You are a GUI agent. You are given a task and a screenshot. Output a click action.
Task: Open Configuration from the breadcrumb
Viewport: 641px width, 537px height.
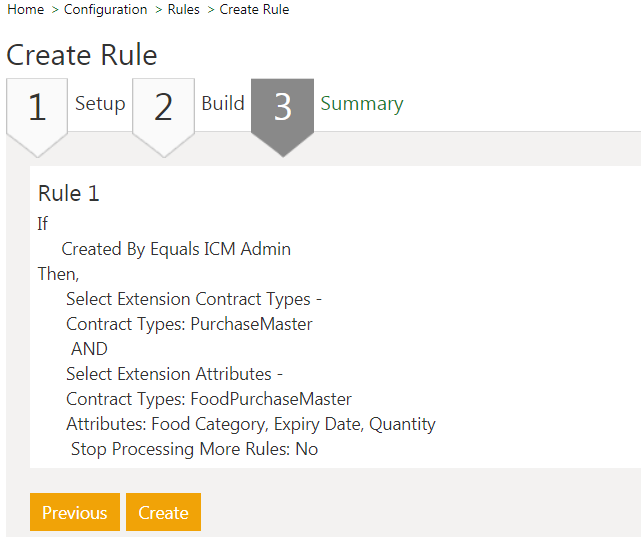tap(105, 10)
